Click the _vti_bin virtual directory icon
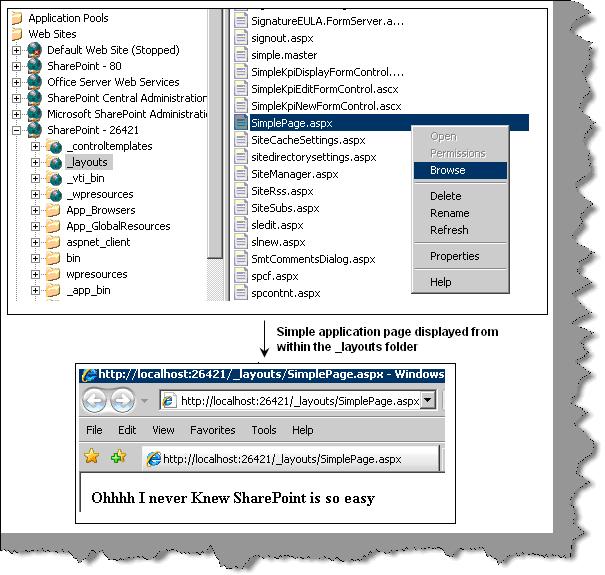 coord(54,178)
